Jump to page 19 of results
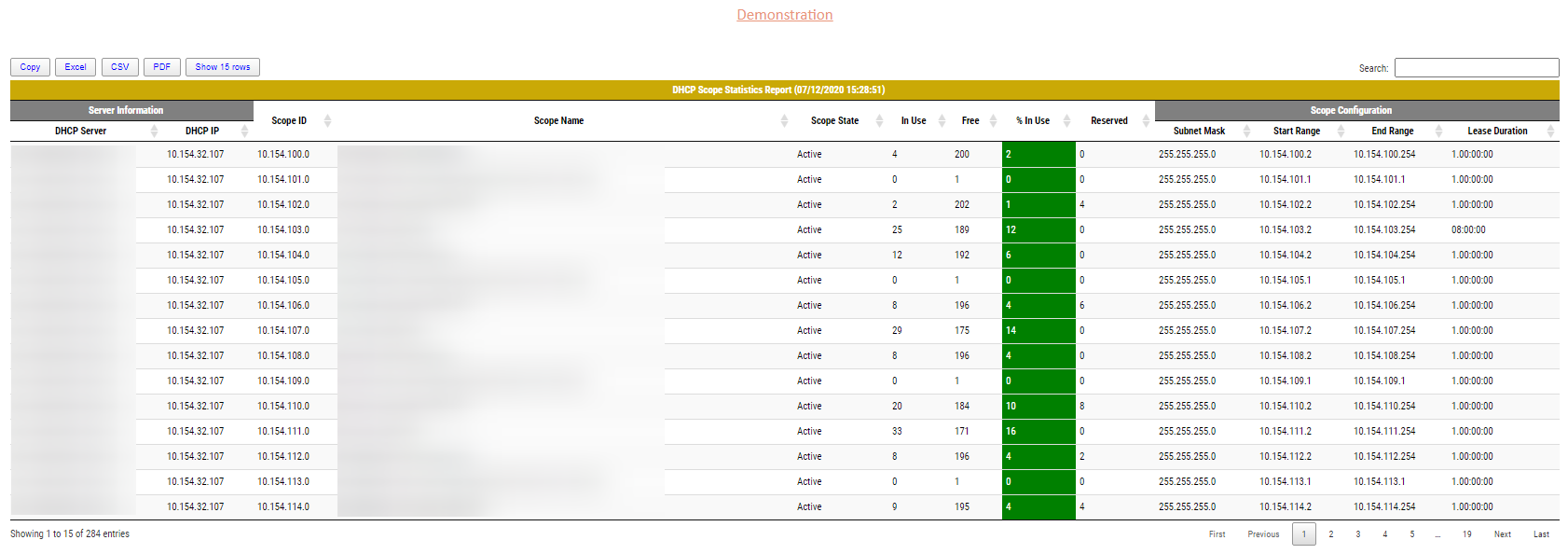Screen dimensions: 1568x554 click(1466, 534)
